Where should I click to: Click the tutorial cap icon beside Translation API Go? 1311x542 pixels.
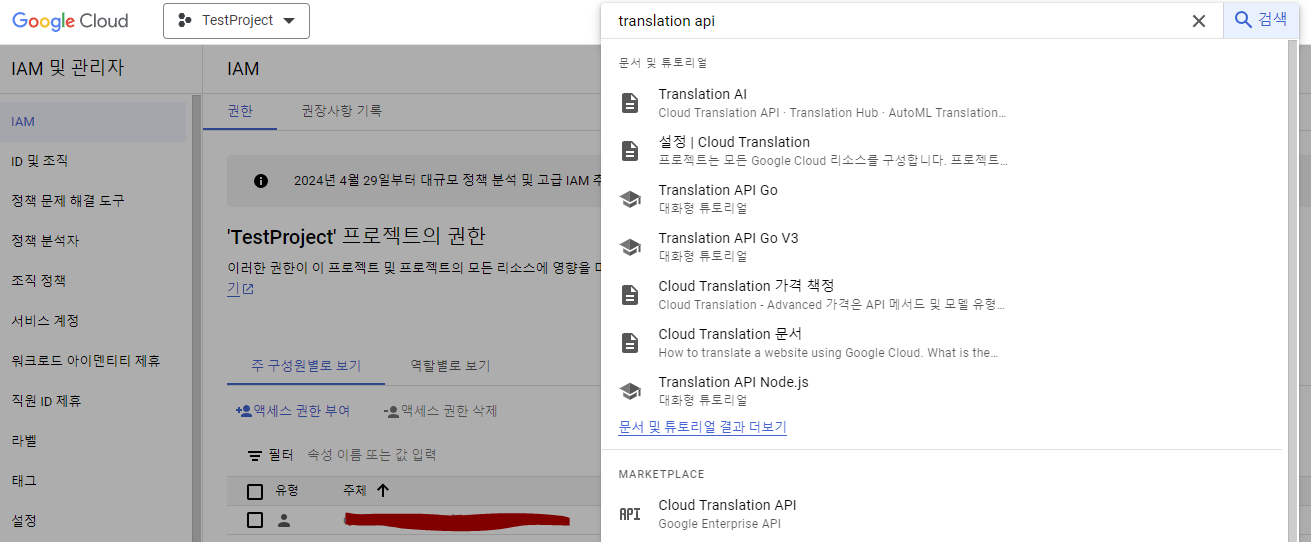point(630,199)
